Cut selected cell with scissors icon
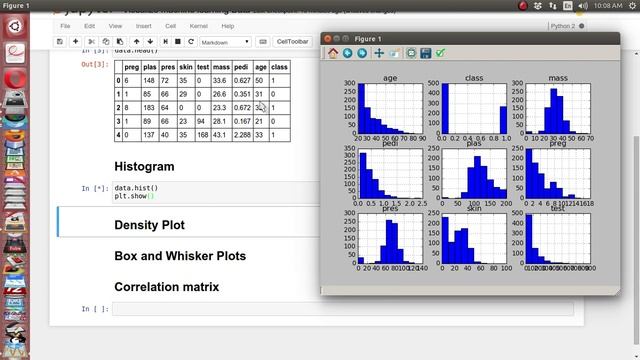The width and height of the screenshot is (640, 360). point(91,42)
